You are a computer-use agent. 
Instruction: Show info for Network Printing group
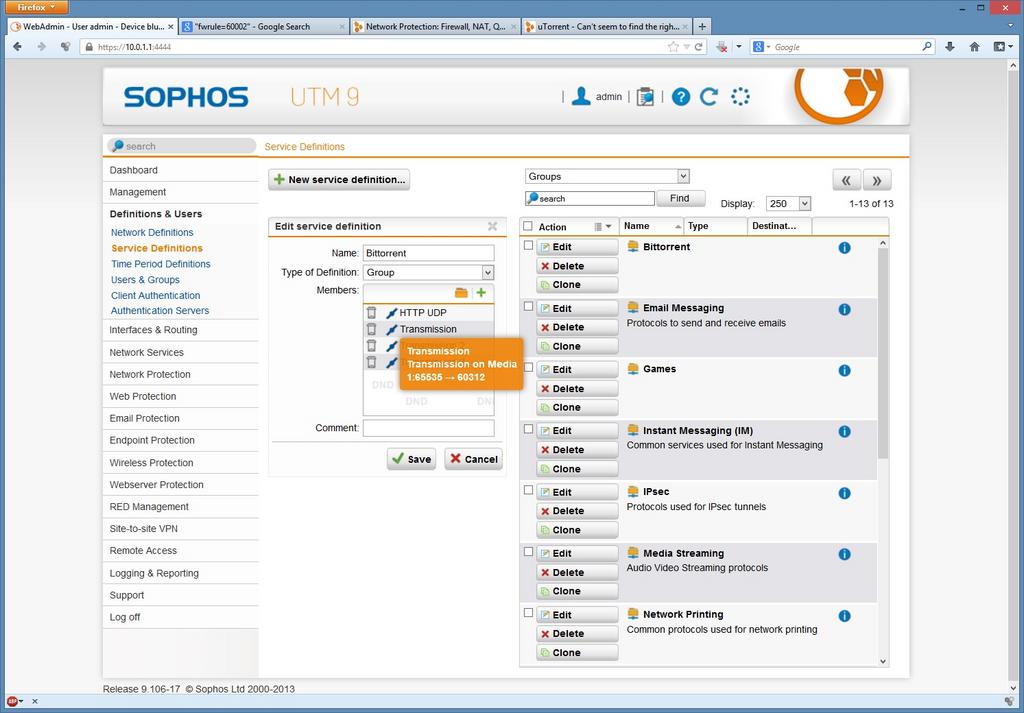coord(844,616)
